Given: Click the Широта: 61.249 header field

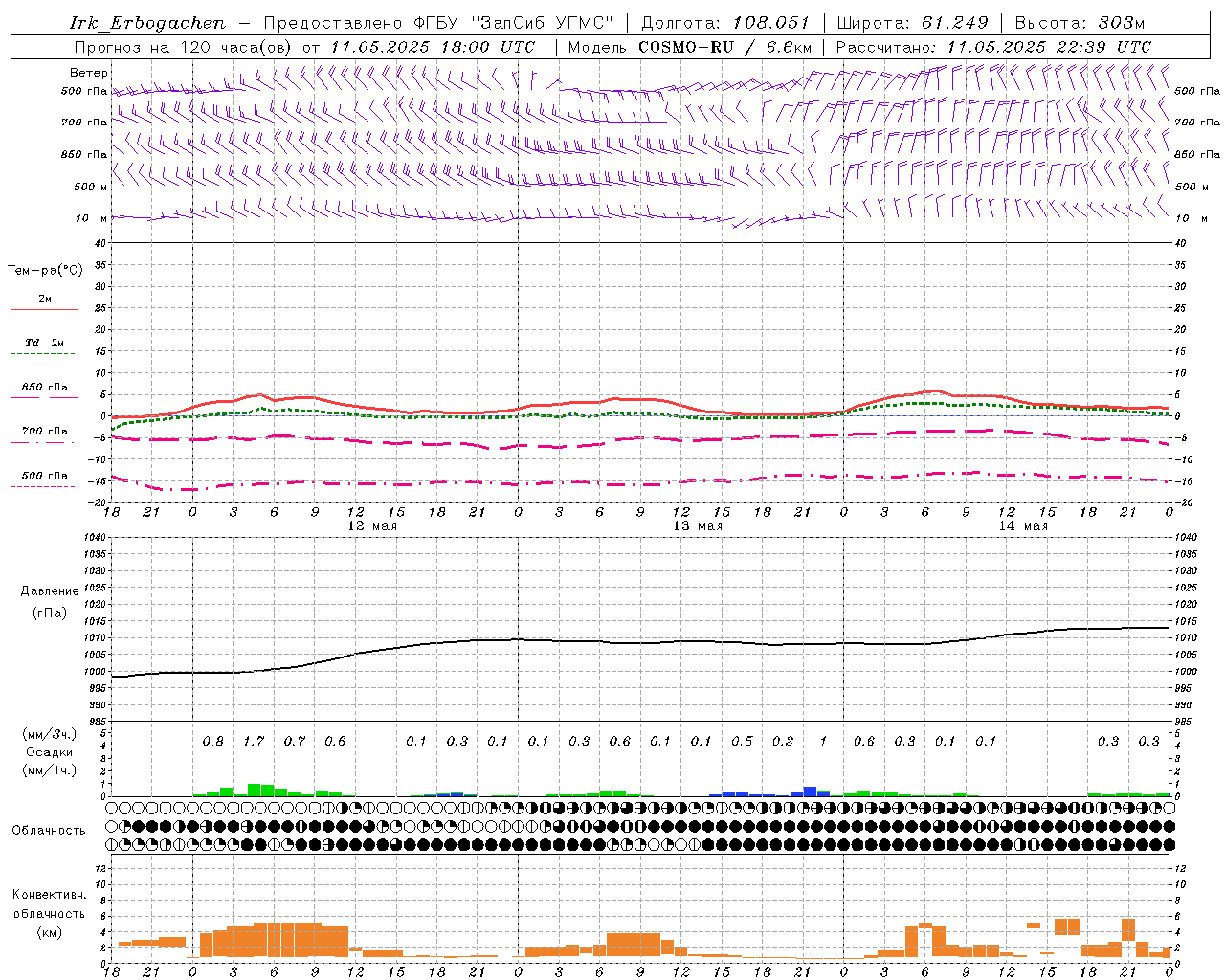Looking at the screenshot, I should point(912,23).
